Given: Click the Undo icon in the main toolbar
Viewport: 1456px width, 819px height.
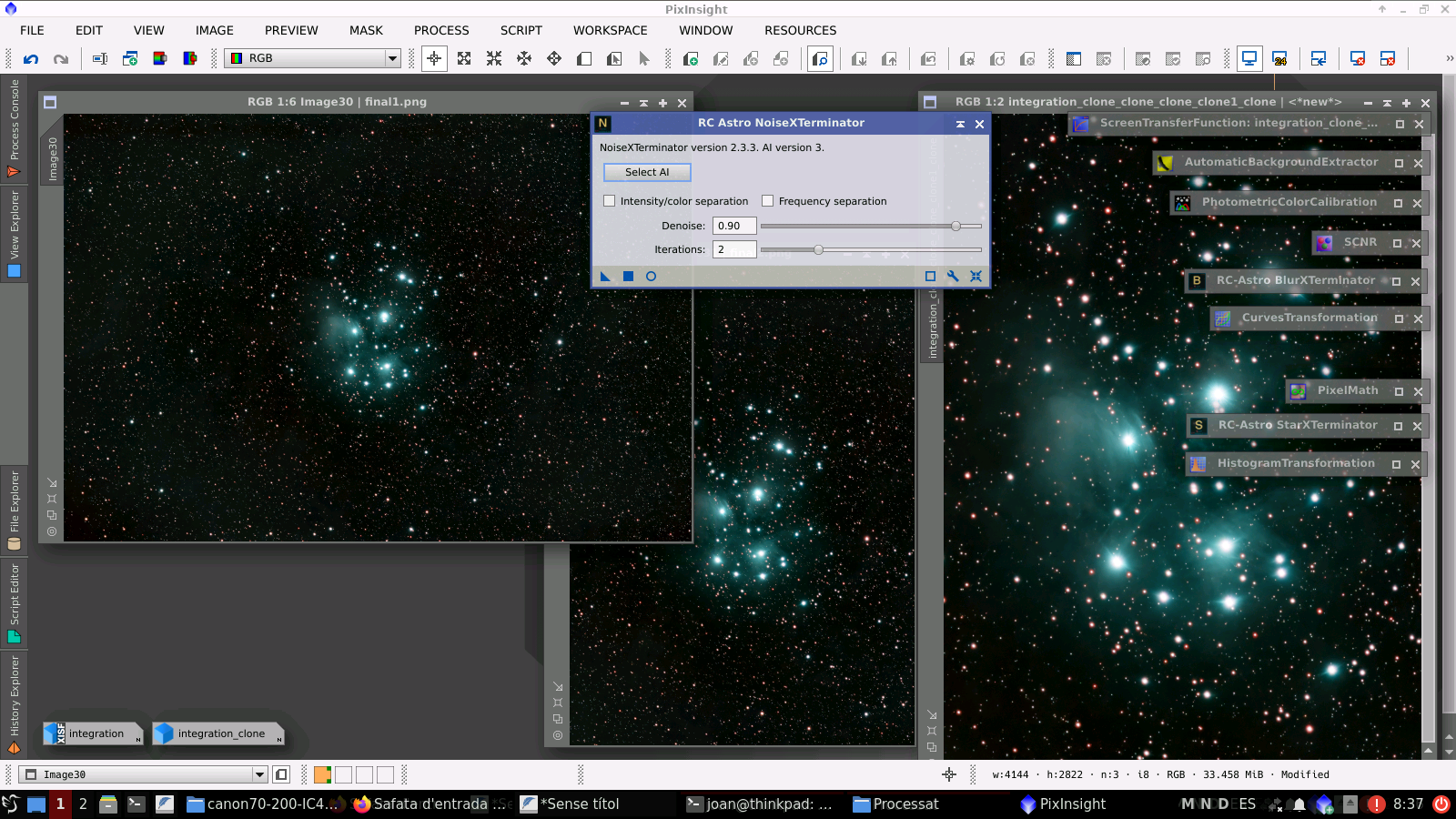Looking at the screenshot, I should (32, 58).
